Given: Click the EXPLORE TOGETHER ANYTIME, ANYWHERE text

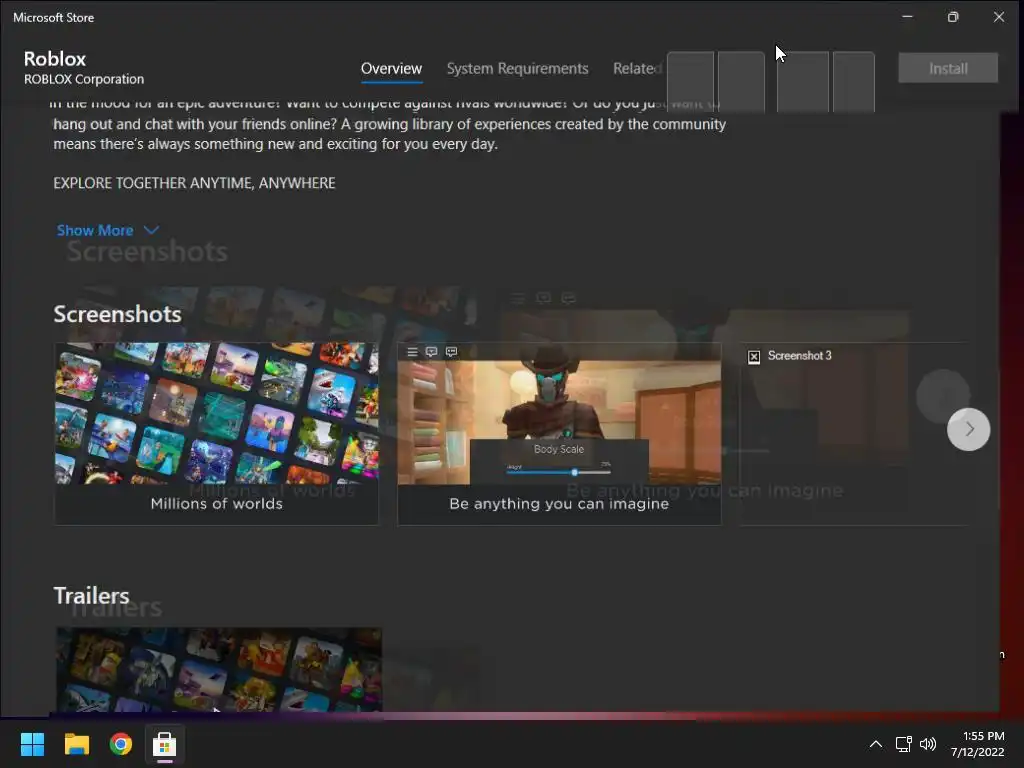Looking at the screenshot, I should coord(194,183).
